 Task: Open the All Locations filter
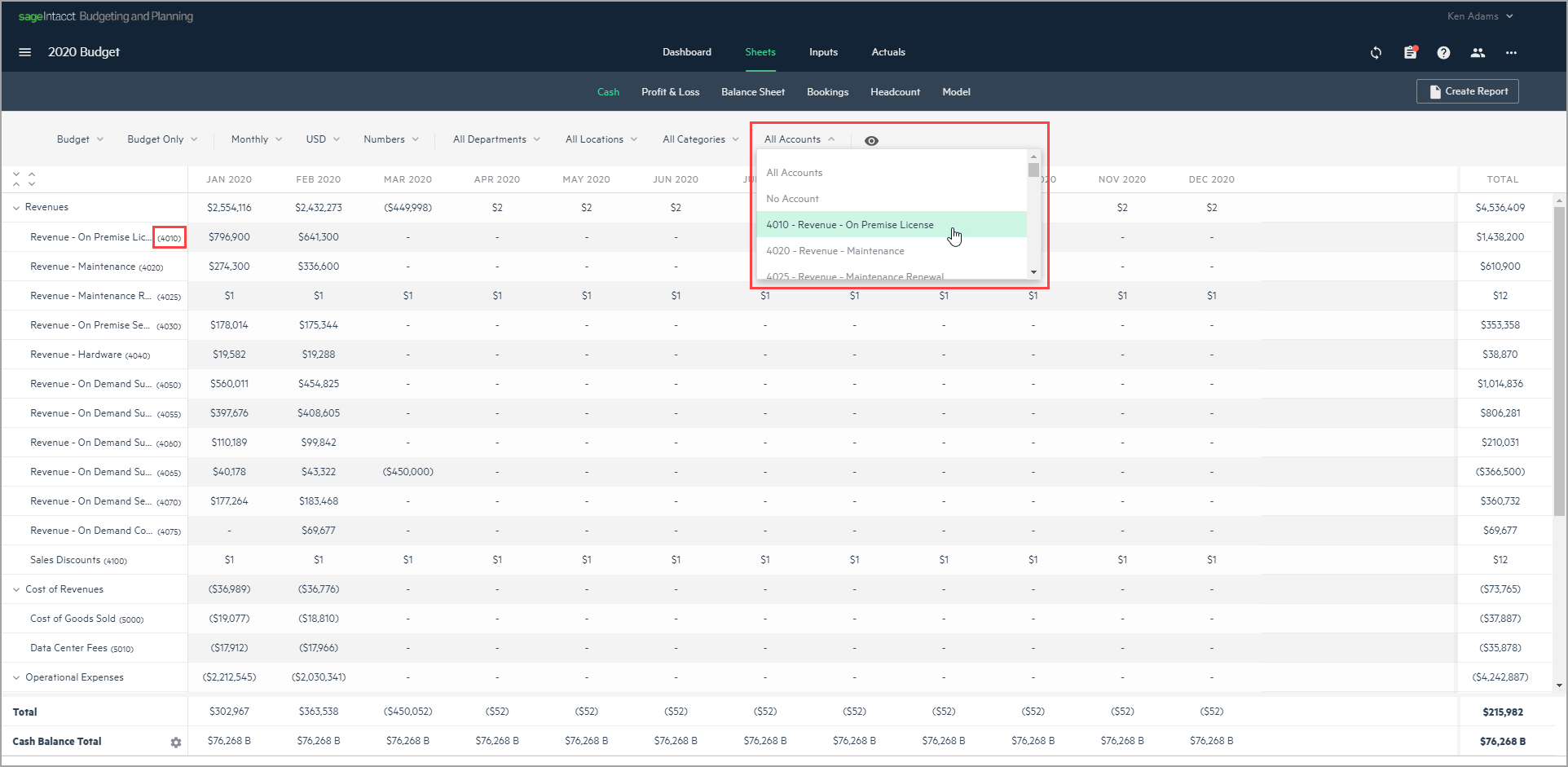click(x=601, y=139)
